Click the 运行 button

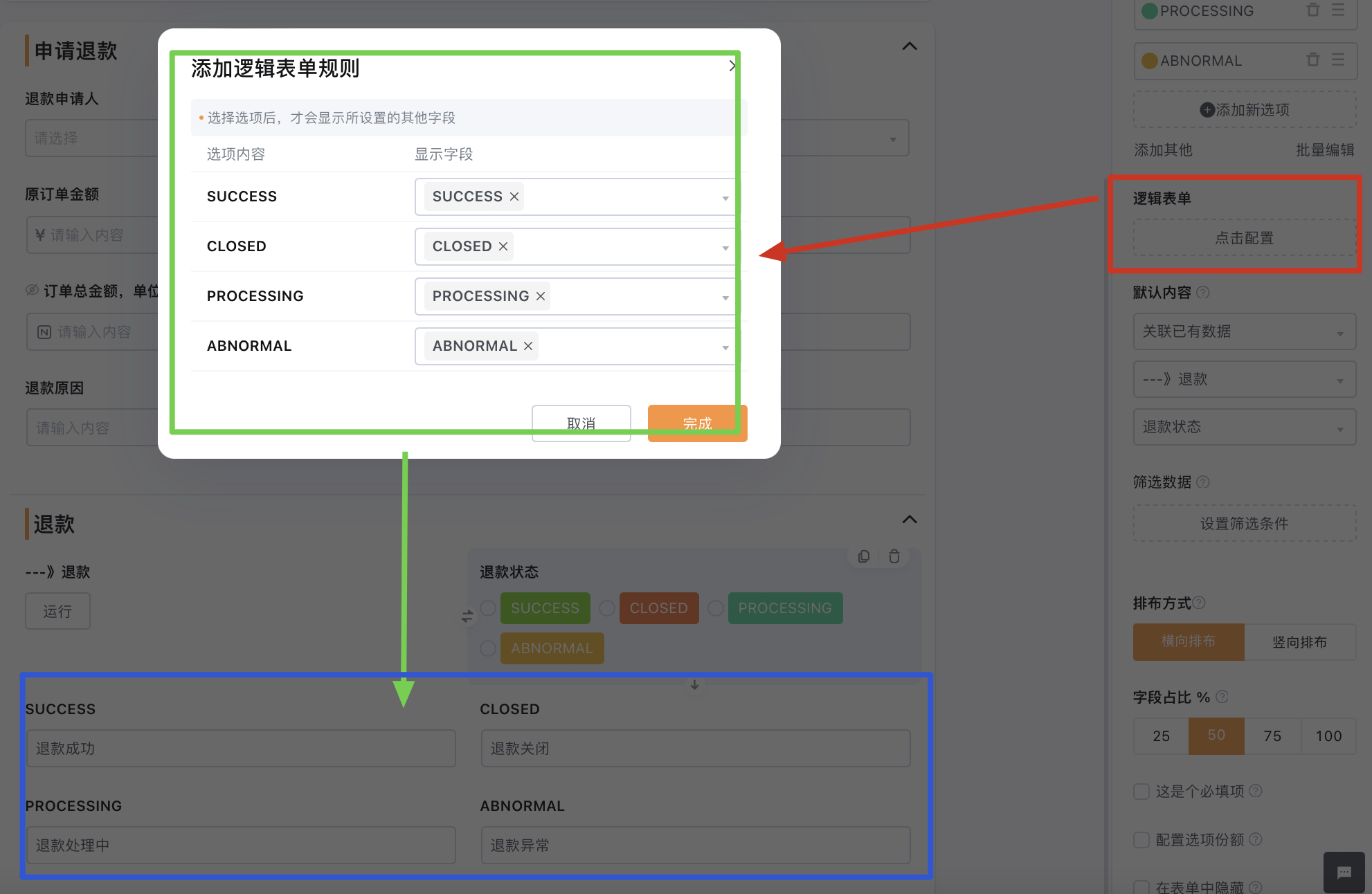(x=57, y=611)
